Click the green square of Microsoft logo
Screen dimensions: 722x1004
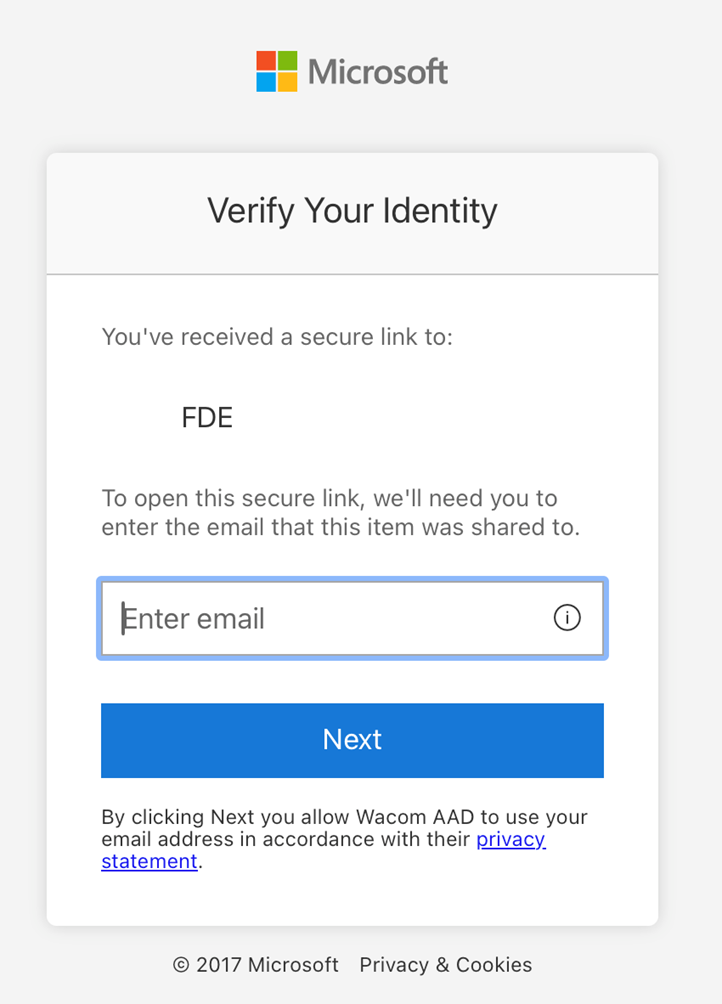(287, 60)
